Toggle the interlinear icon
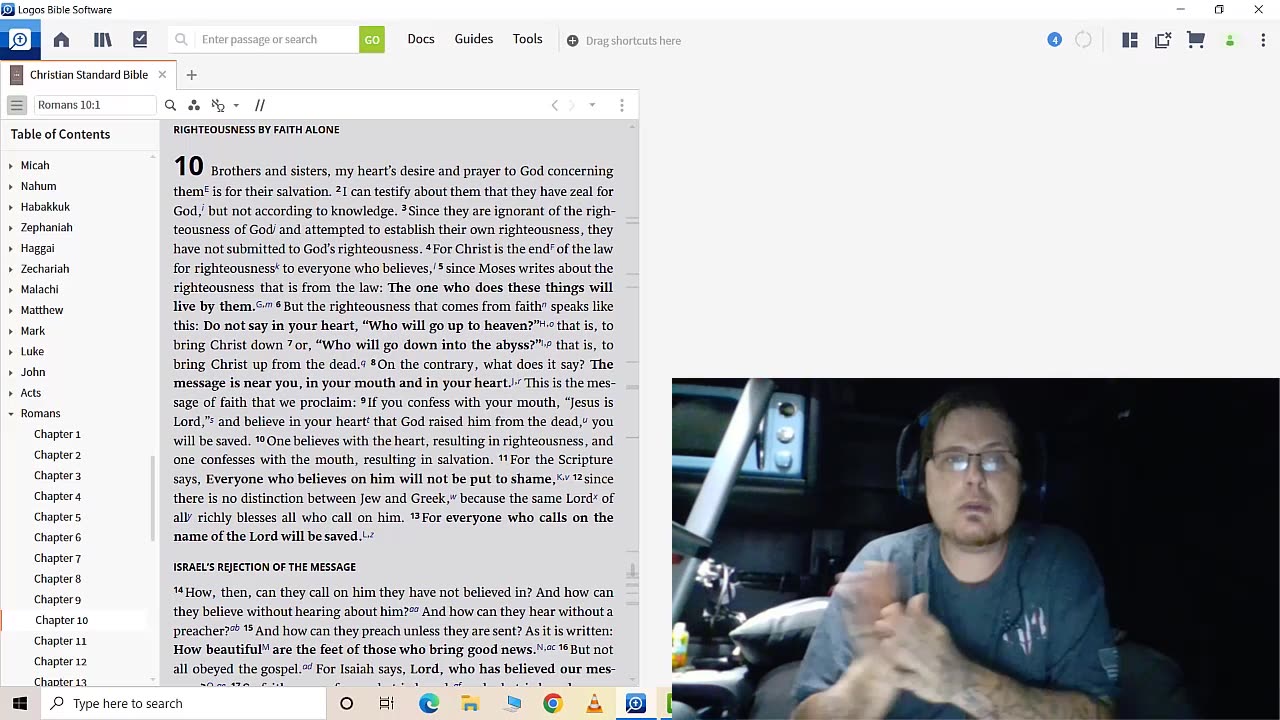Screen dimensions: 1280x720 (218, 105)
